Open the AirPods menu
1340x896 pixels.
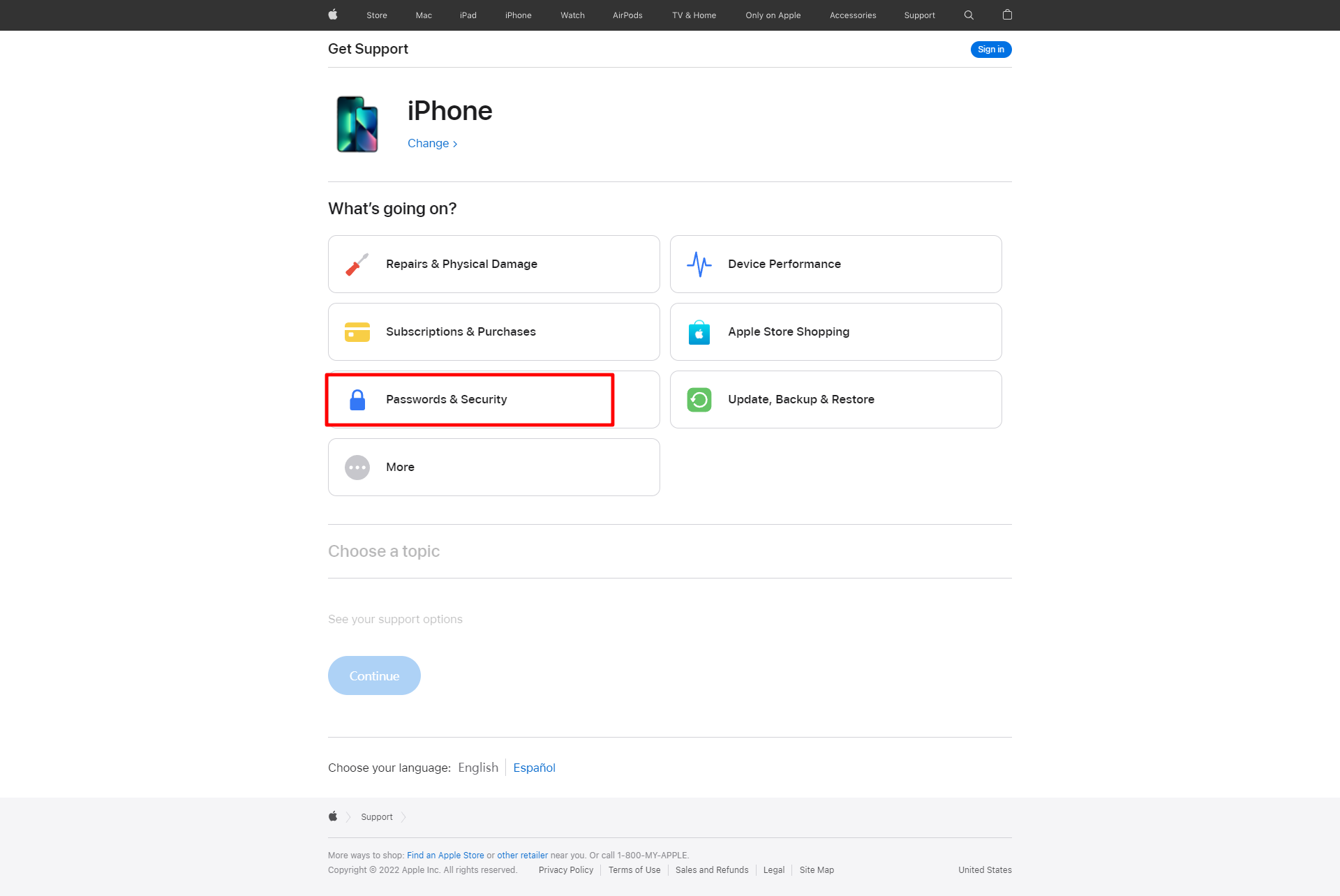coord(627,15)
